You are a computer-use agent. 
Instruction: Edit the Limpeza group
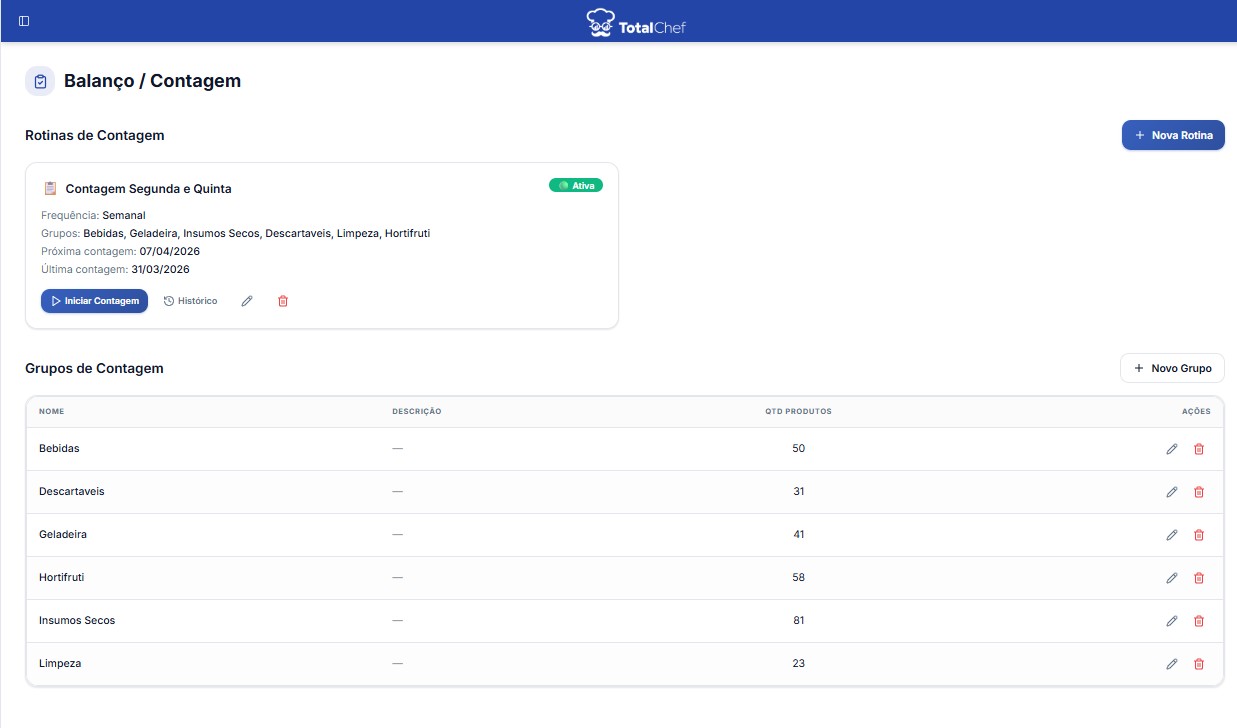1171,664
